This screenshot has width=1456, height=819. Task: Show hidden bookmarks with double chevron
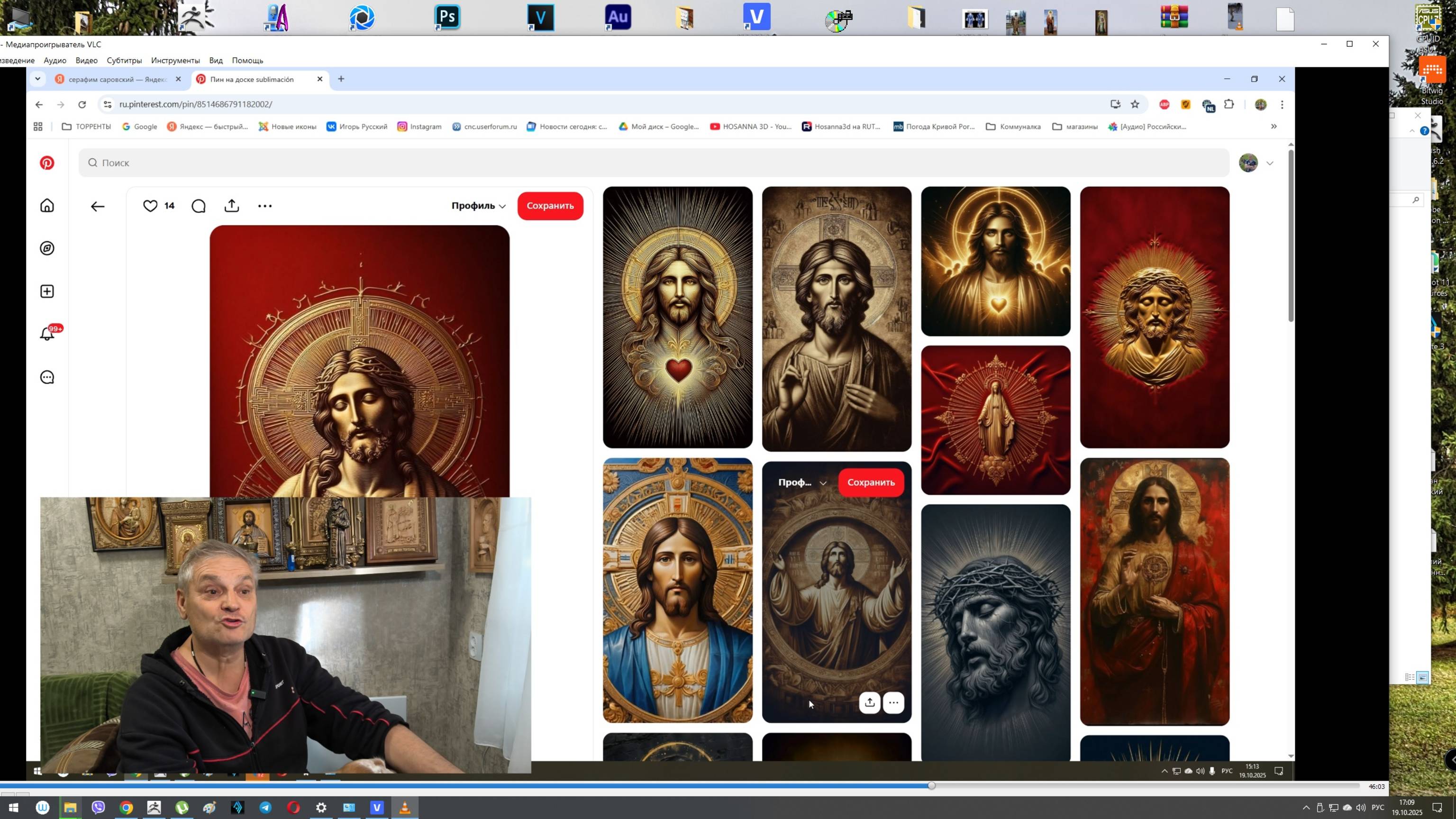tap(1274, 127)
